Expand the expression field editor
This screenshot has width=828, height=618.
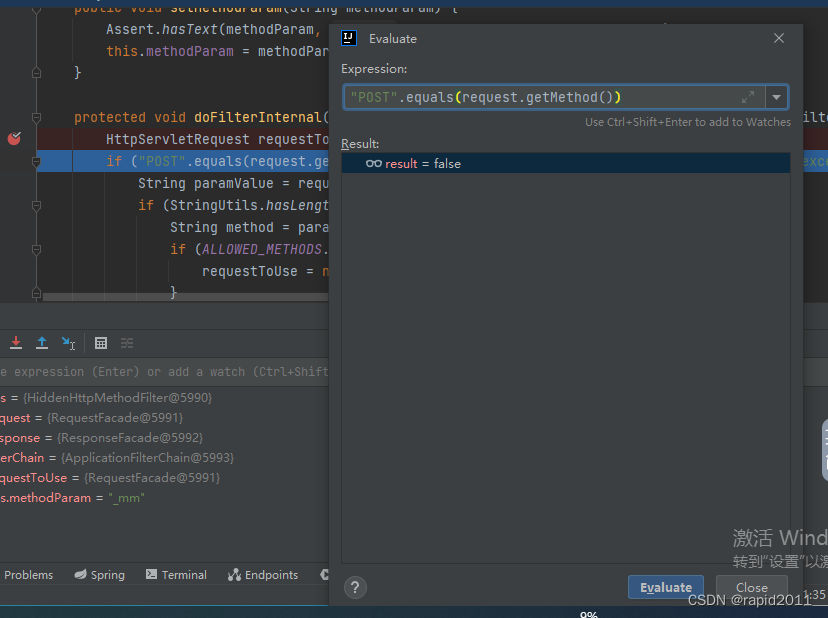(748, 97)
